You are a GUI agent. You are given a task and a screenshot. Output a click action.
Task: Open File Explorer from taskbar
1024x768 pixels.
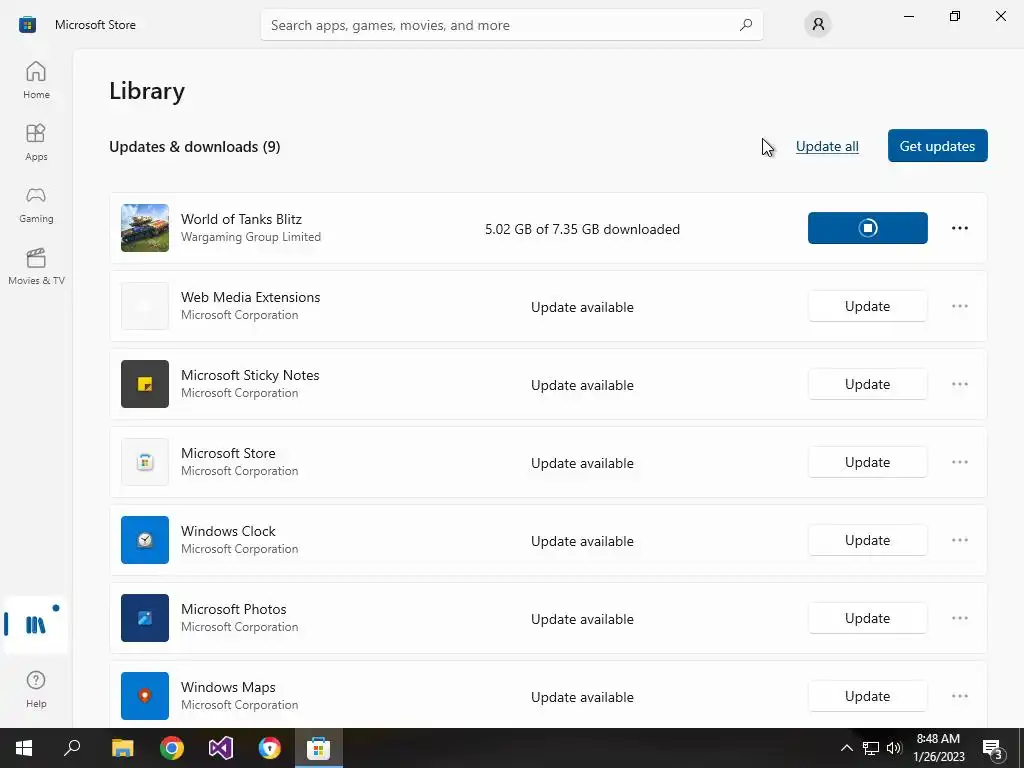[x=122, y=748]
